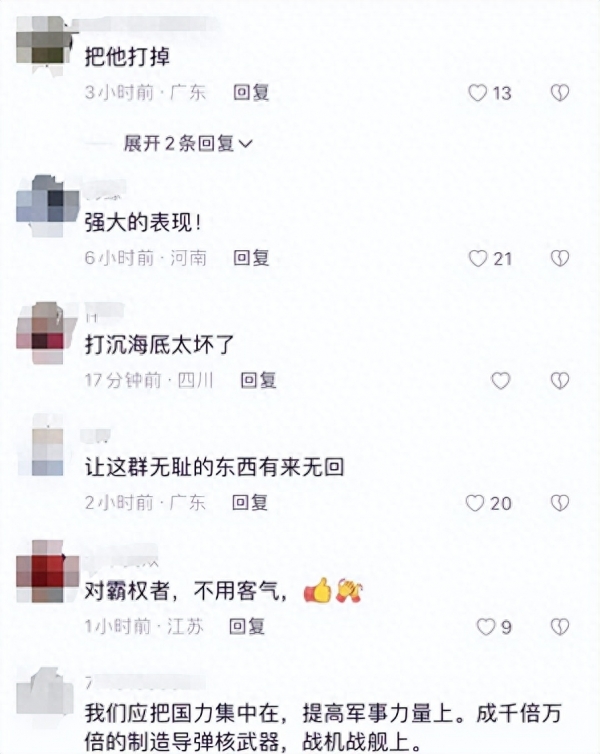Like the "让这群无耻的东西有来无回" comment
The image size is (600, 754).
pyautogui.click(x=475, y=503)
